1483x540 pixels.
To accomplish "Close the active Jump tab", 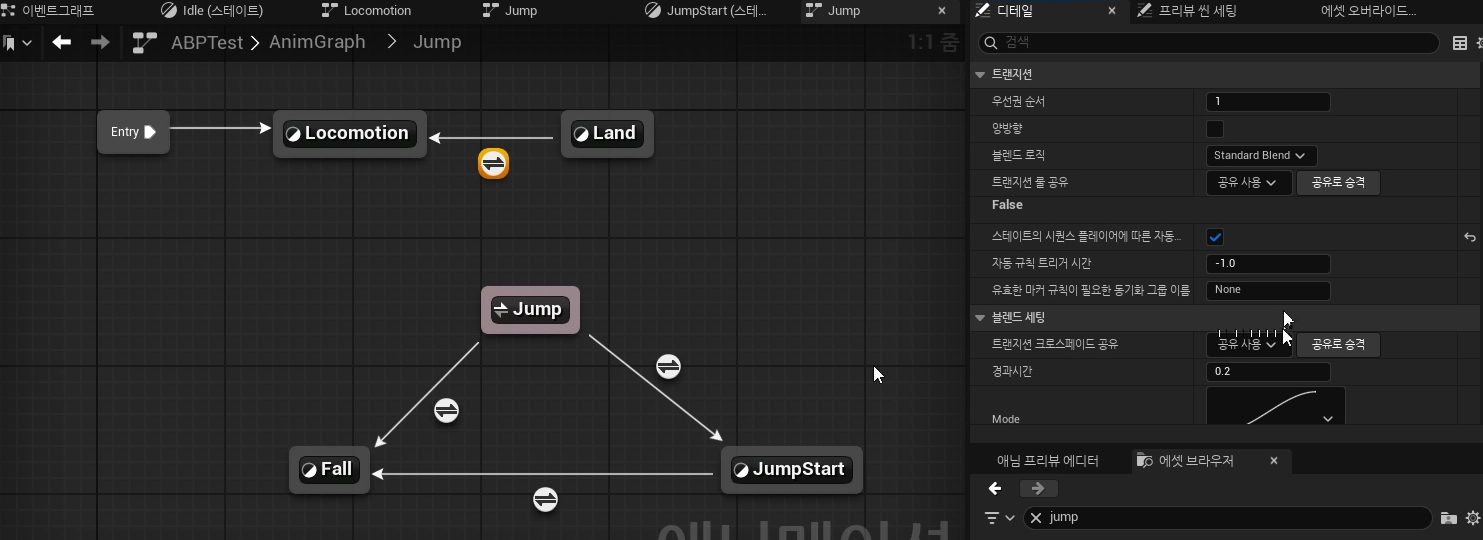I will [941, 11].
